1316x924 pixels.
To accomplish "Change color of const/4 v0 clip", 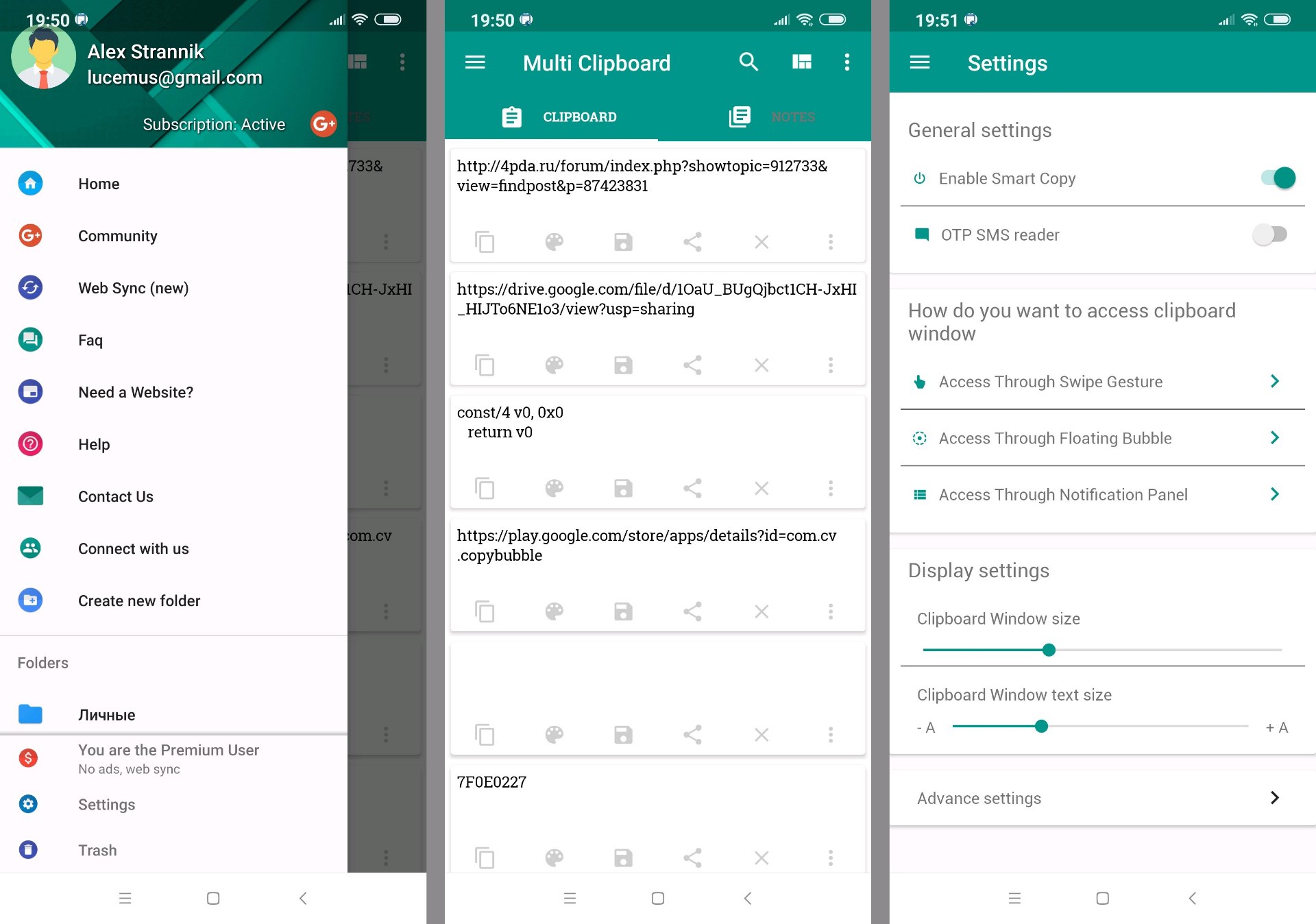I will tap(554, 488).
